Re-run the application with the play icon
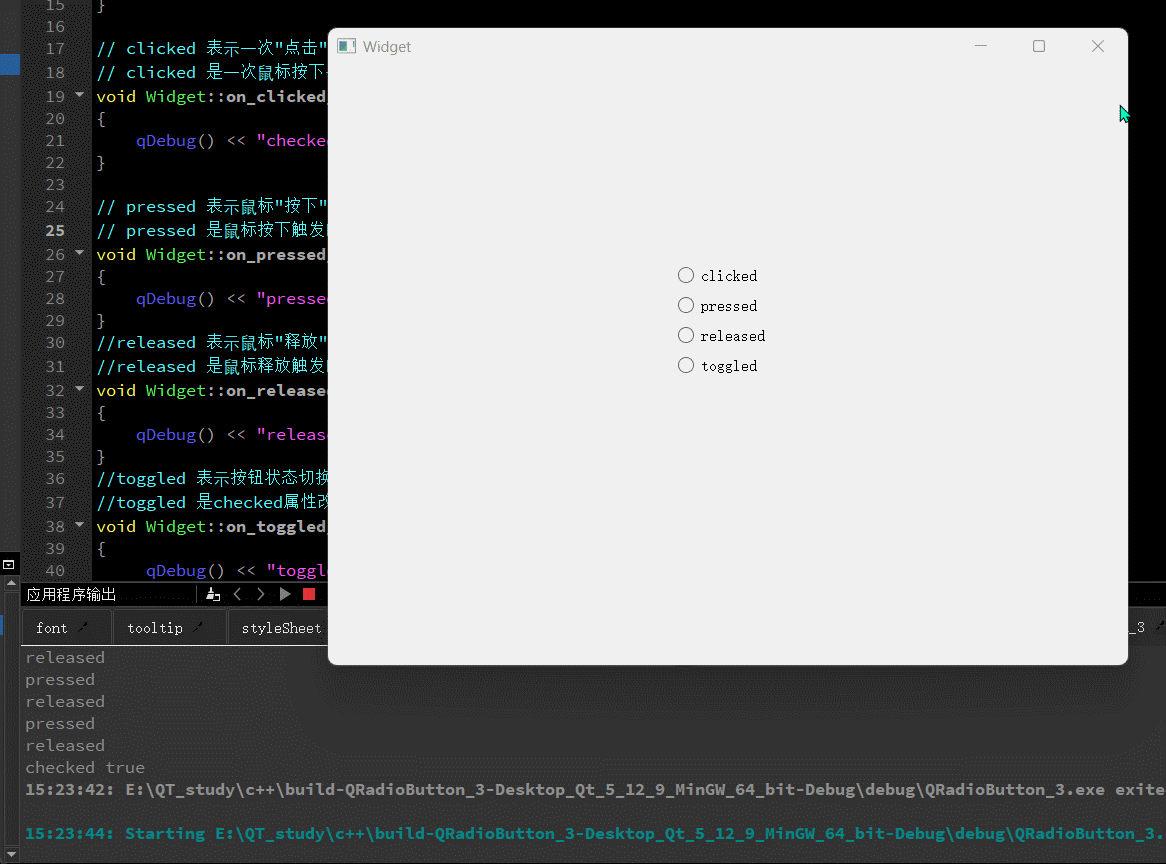Viewport: 1166px width, 864px height. (285, 594)
